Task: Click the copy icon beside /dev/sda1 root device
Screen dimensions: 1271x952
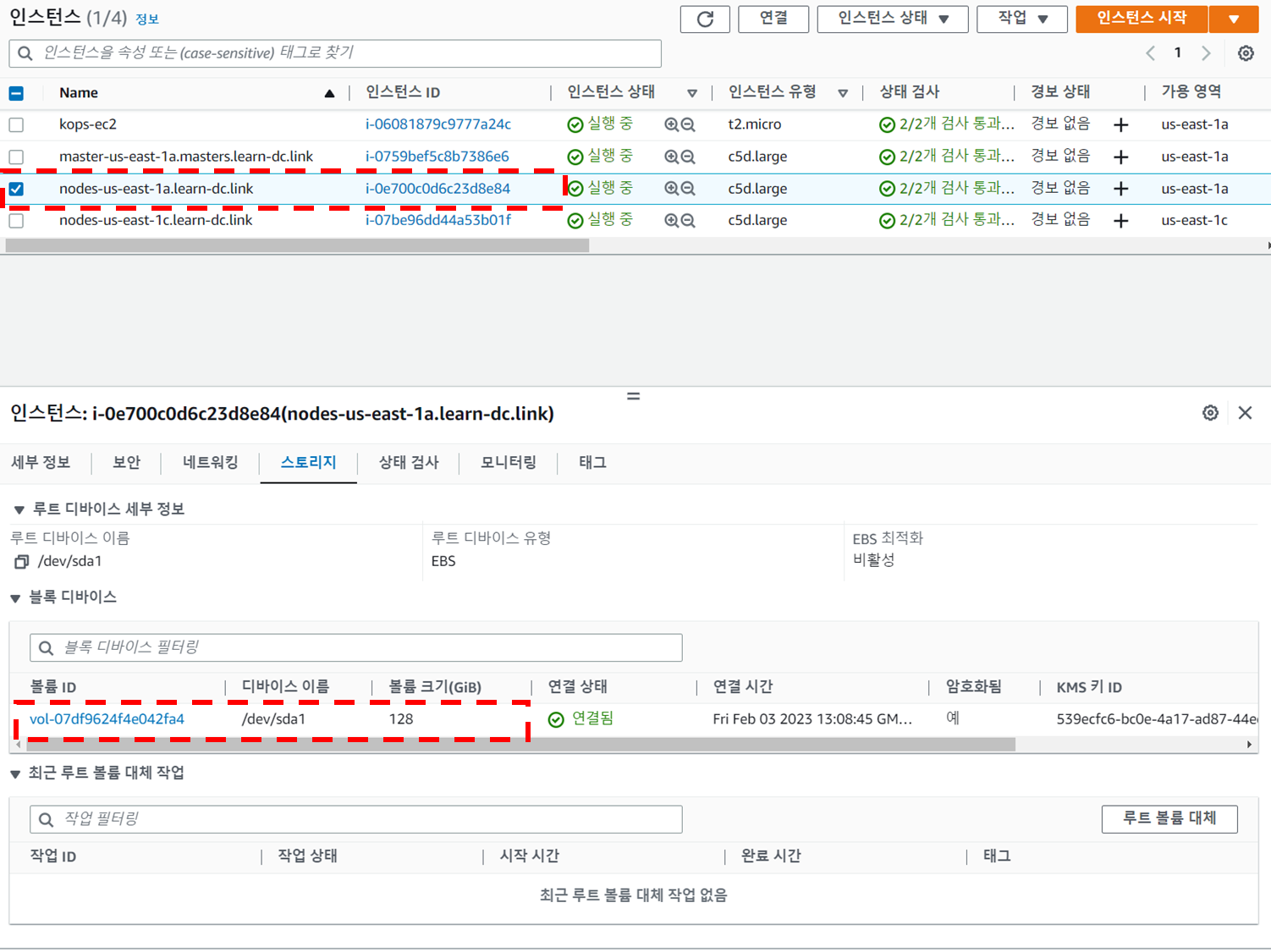Action: pyautogui.click(x=19, y=561)
